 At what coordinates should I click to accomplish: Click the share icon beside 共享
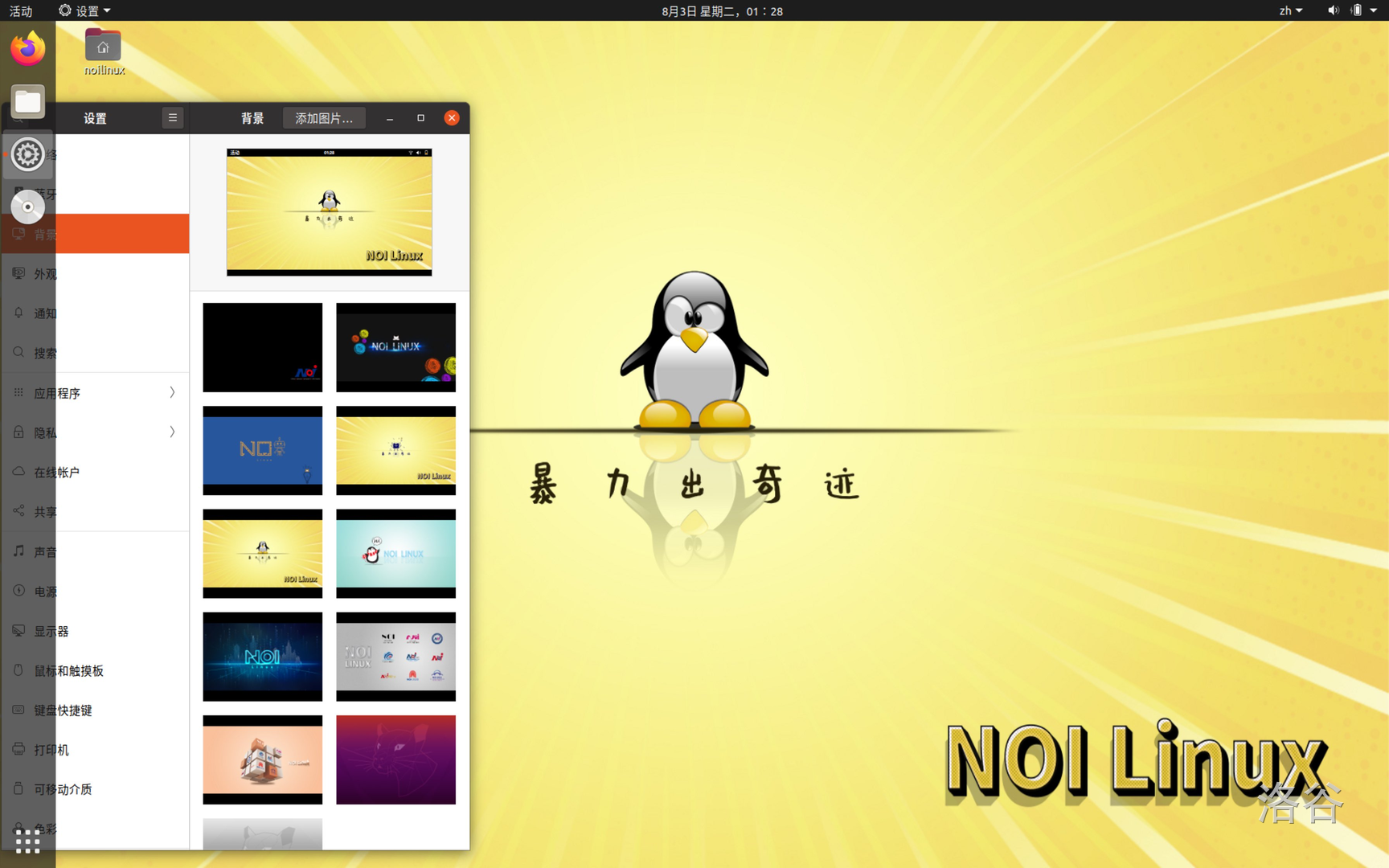click(x=18, y=510)
